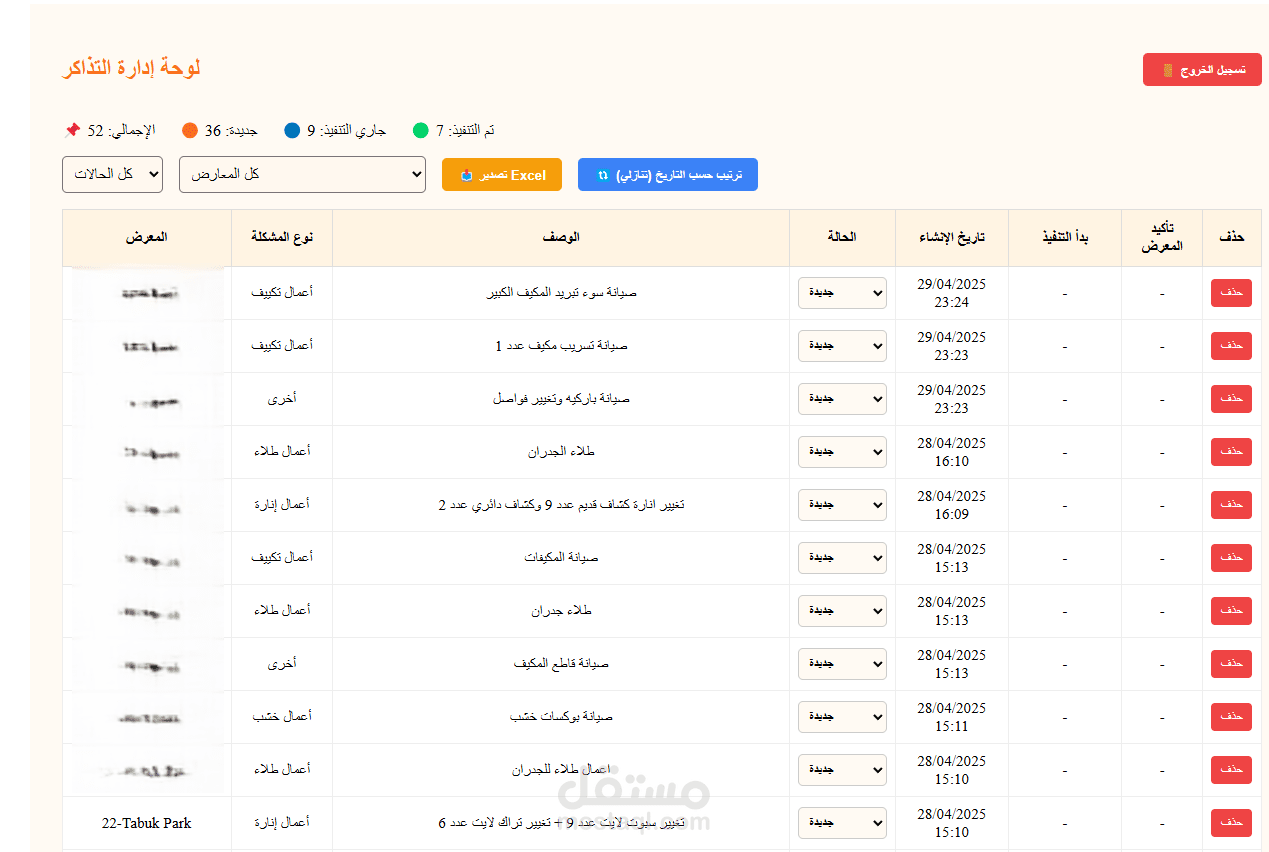
Task: Click the date 28/04/2025 15:11
Action: [x=952, y=717]
